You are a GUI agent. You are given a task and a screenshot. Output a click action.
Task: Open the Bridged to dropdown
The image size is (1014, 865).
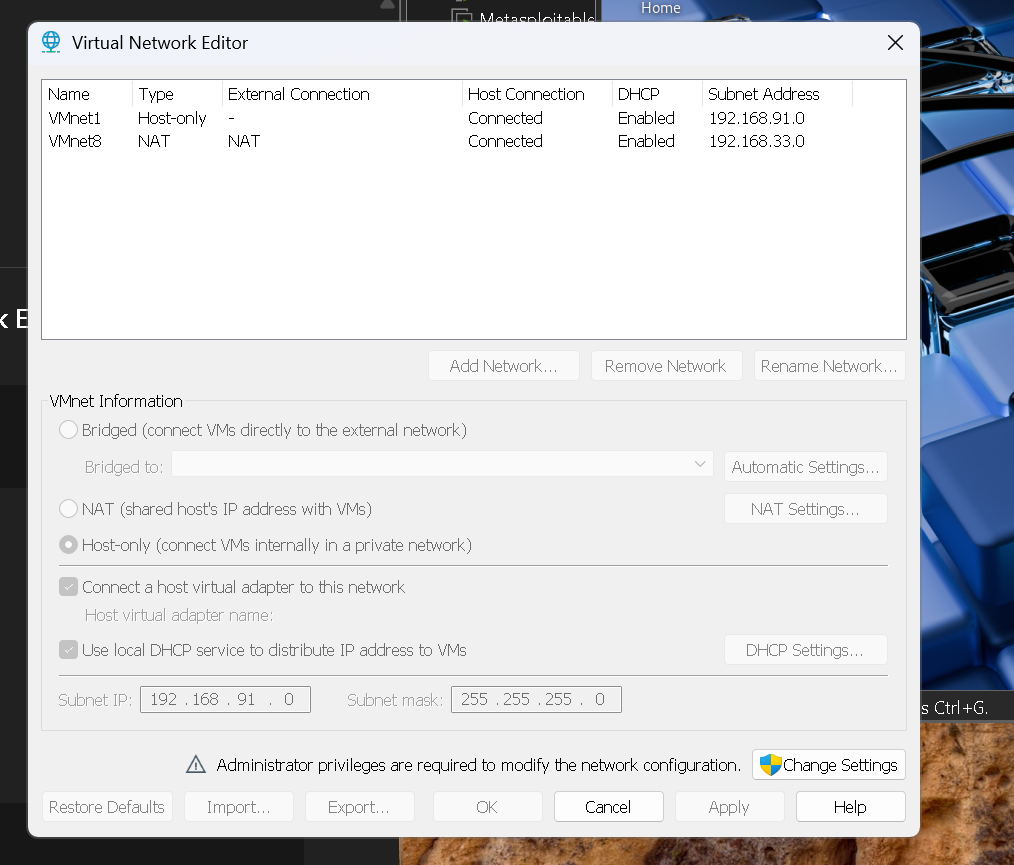tap(699, 466)
